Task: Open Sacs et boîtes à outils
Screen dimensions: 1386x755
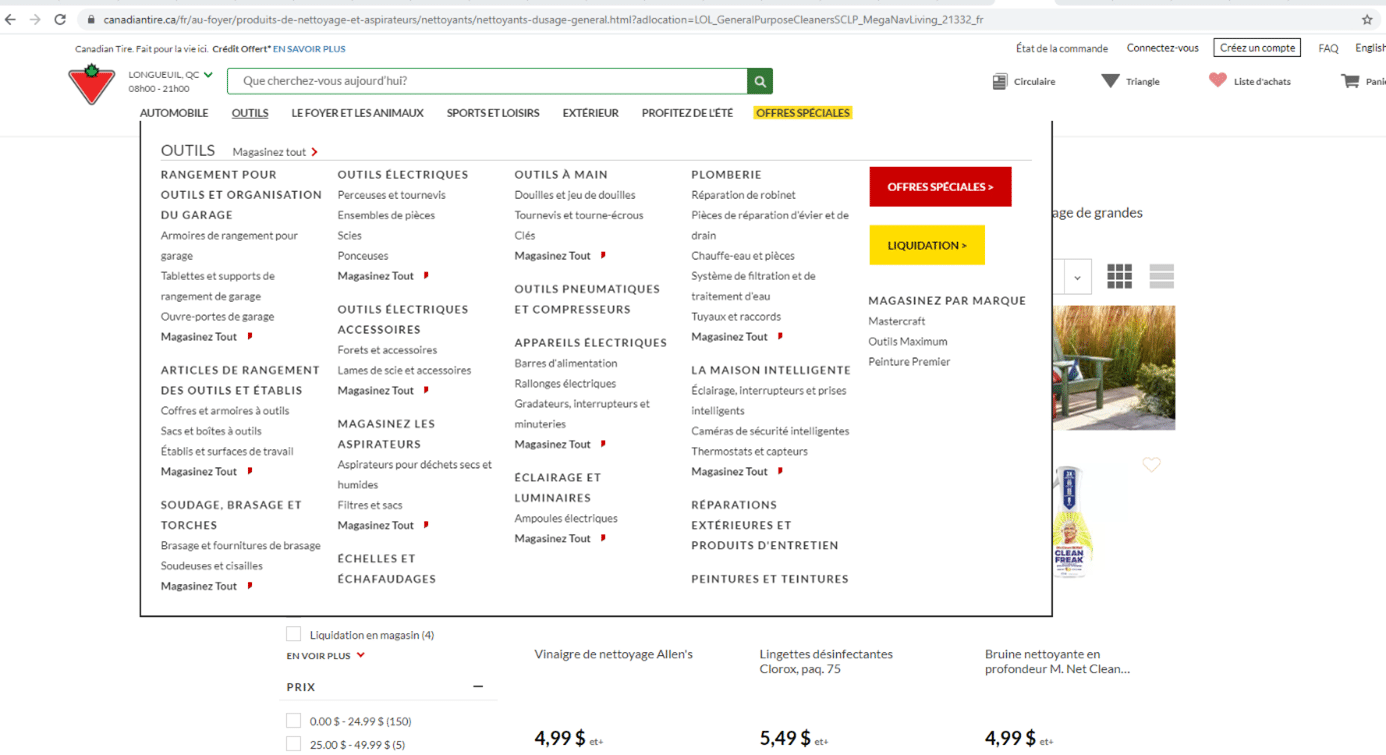Action: pyautogui.click(x=211, y=431)
